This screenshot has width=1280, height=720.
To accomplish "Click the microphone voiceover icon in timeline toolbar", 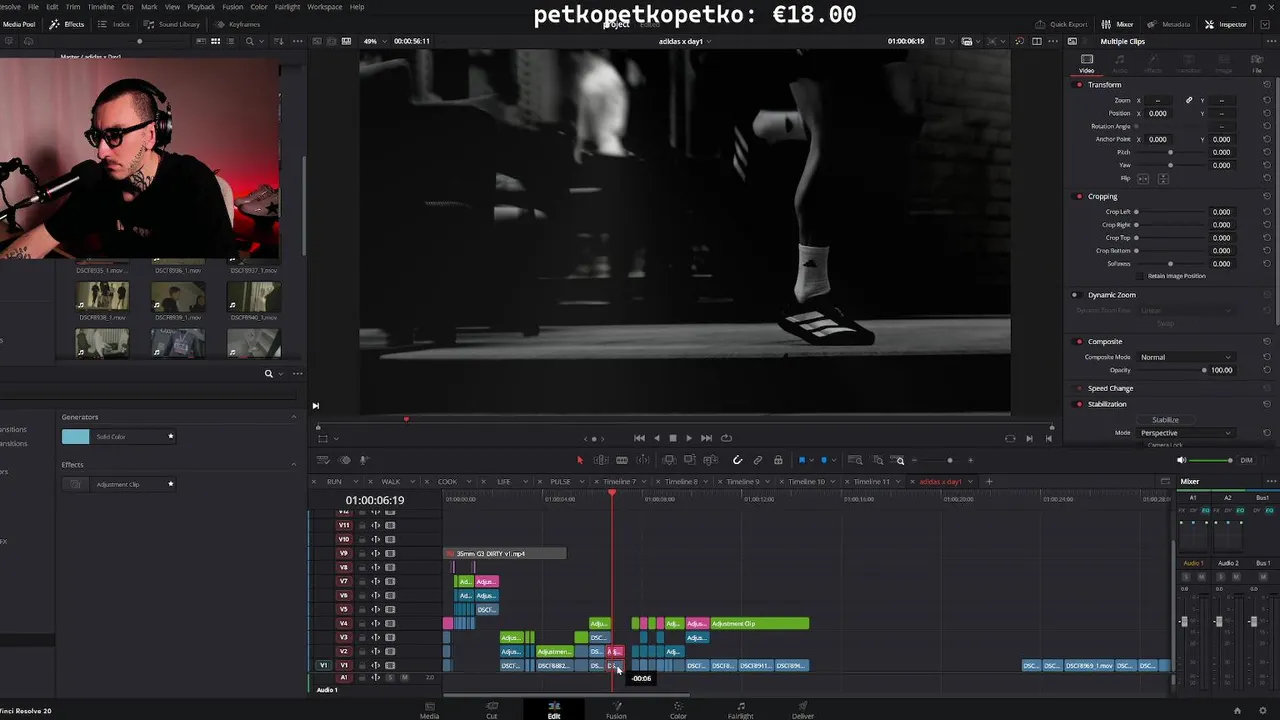I will tap(364, 460).
